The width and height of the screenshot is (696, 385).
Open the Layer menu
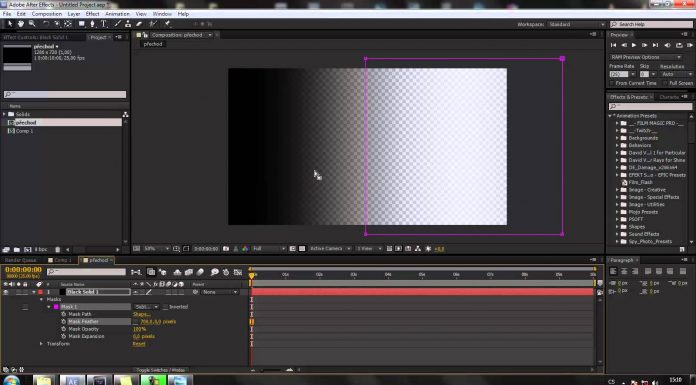tap(74, 14)
